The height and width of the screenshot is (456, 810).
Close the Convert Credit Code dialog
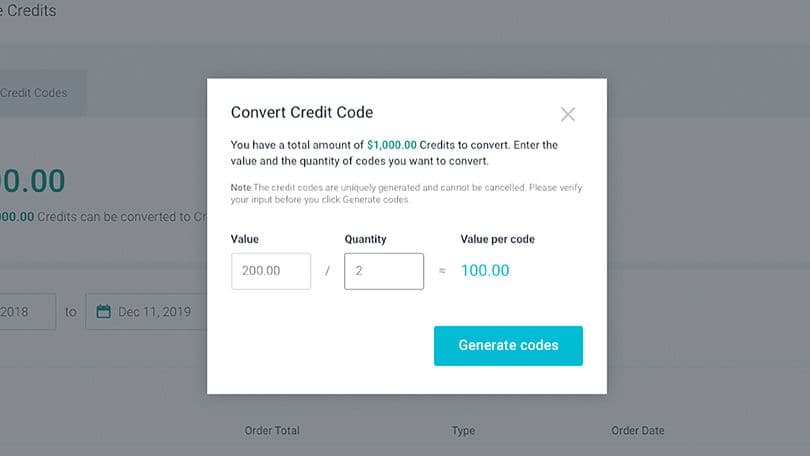[x=568, y=114]
